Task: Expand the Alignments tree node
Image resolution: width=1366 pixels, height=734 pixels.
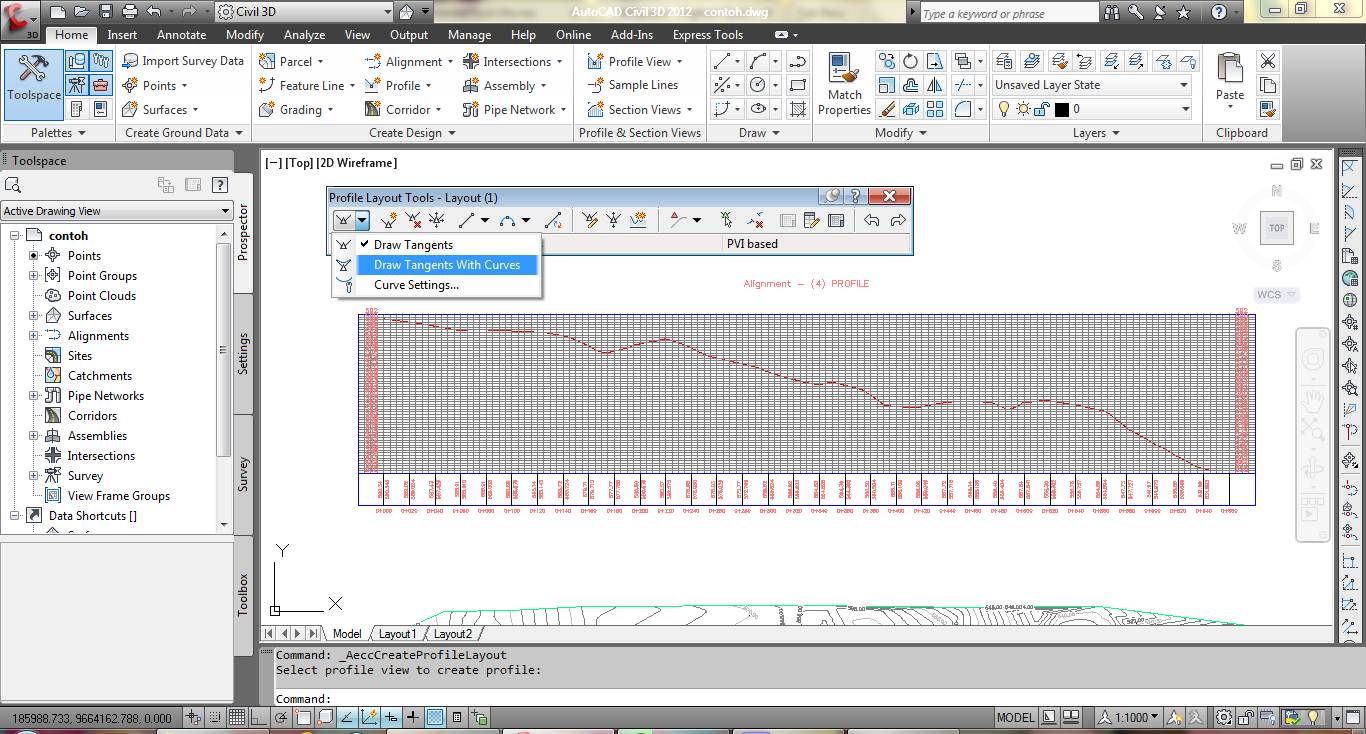Action: tap(33, 336)
